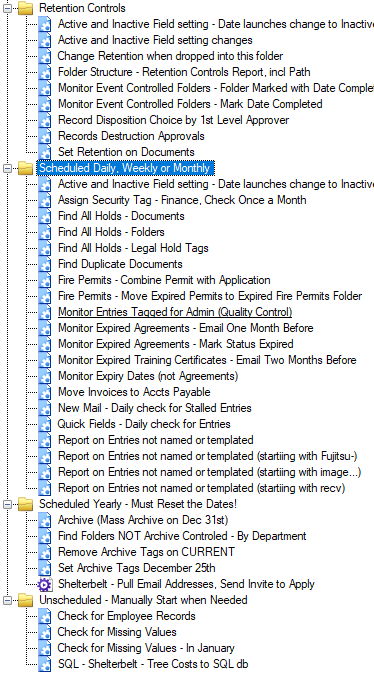Collapse the Unscheduled - Manually Start folder
374x681 pixels.
[x=7, y=600]
